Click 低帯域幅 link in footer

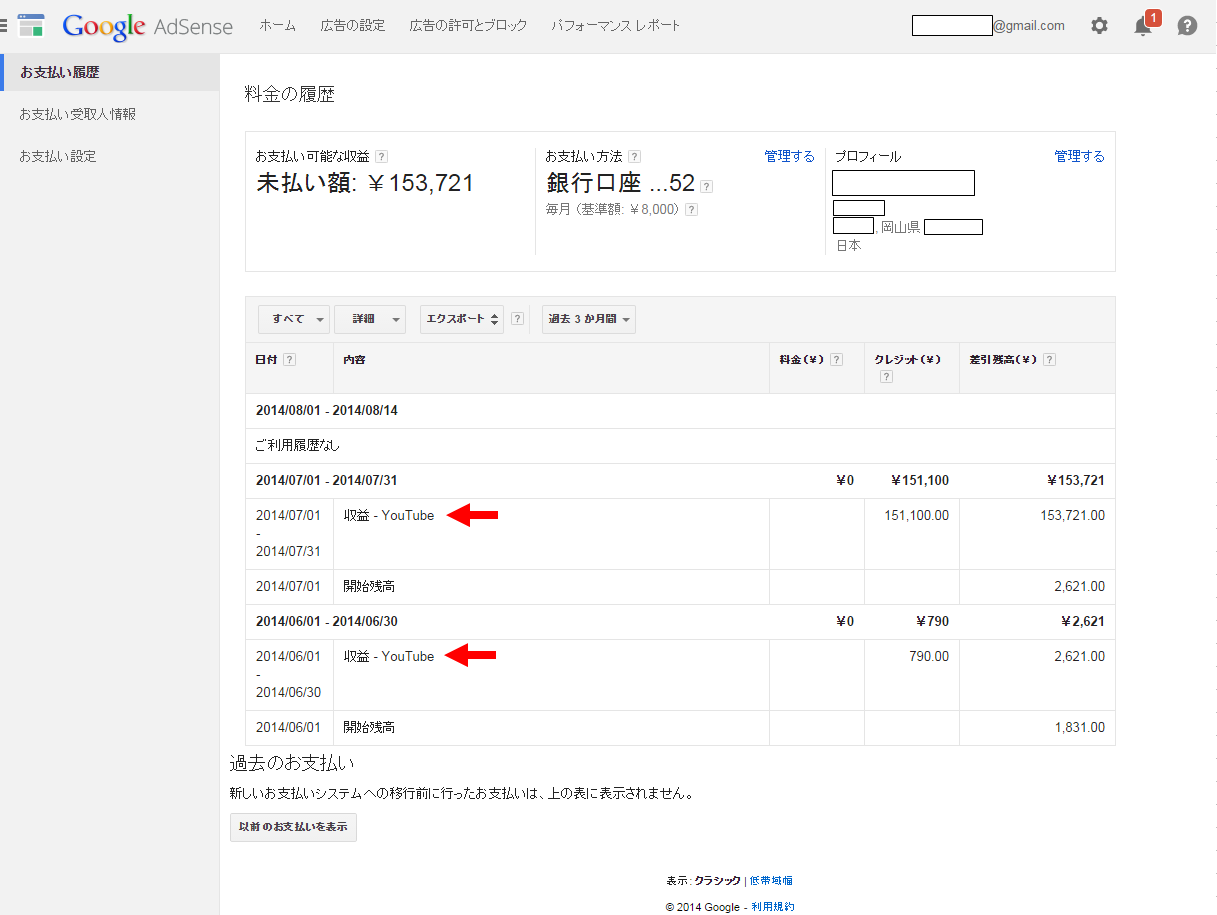[x=771, y=881]
